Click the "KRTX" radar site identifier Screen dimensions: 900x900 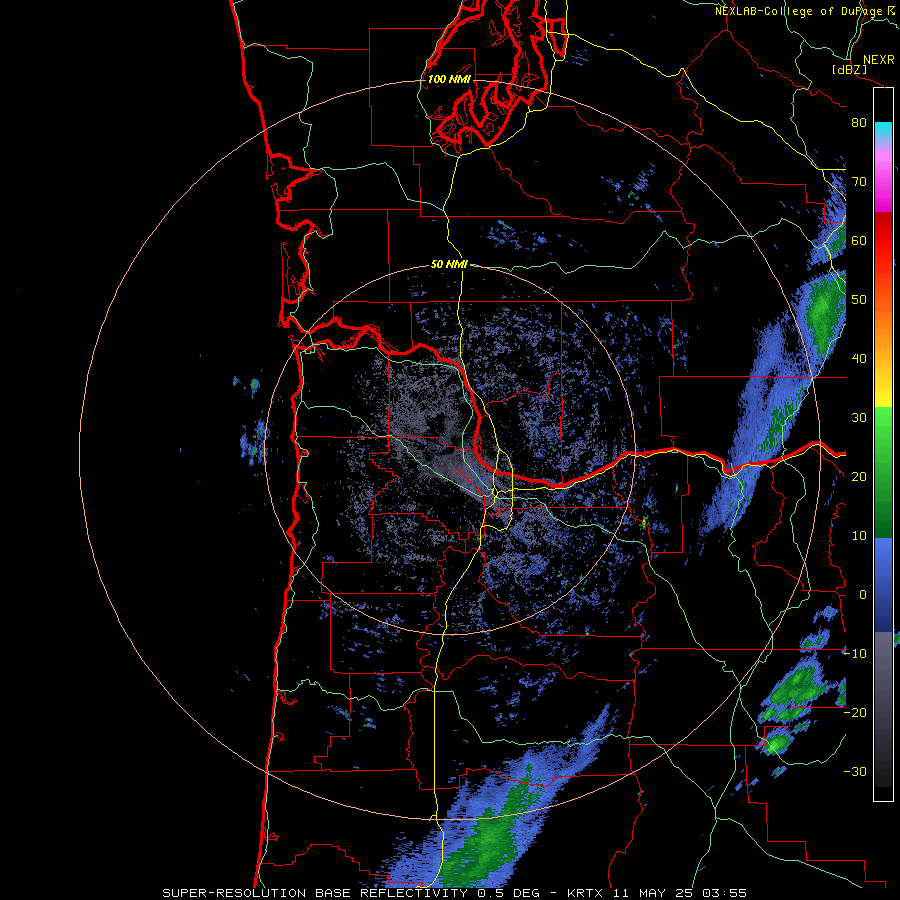pos(585,893)
